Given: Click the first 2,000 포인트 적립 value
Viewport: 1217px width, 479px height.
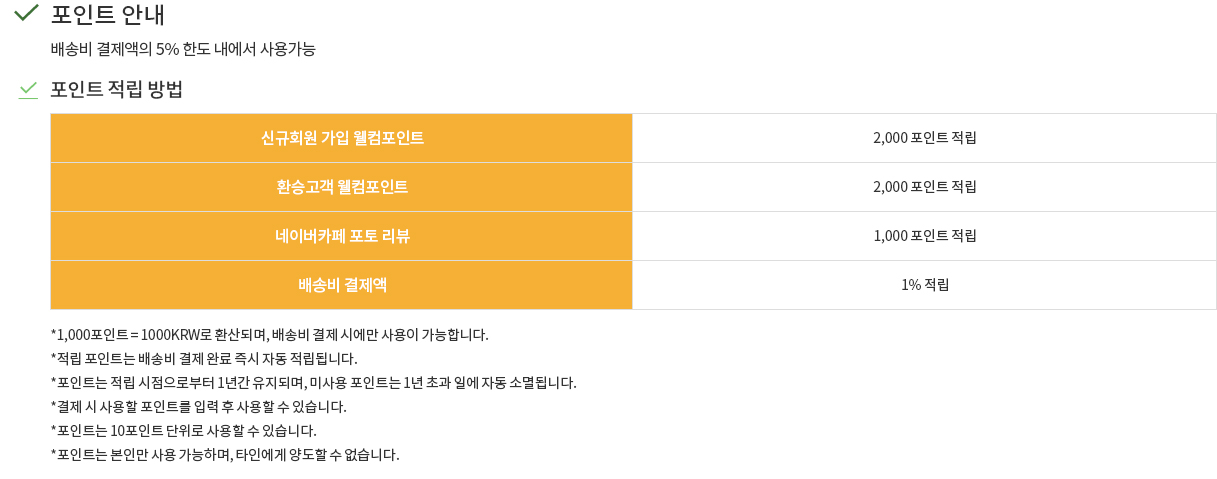Looking at the screenshot, I should point(925,138).
